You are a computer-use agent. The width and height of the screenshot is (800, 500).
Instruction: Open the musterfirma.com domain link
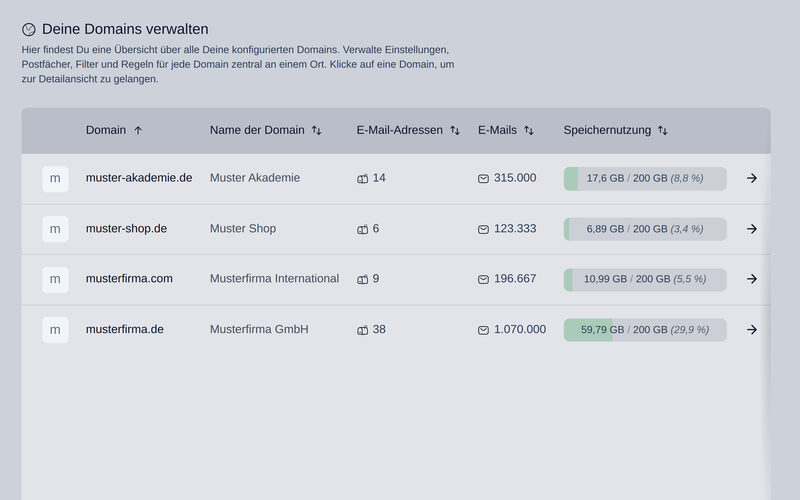(x=129, y=279)
